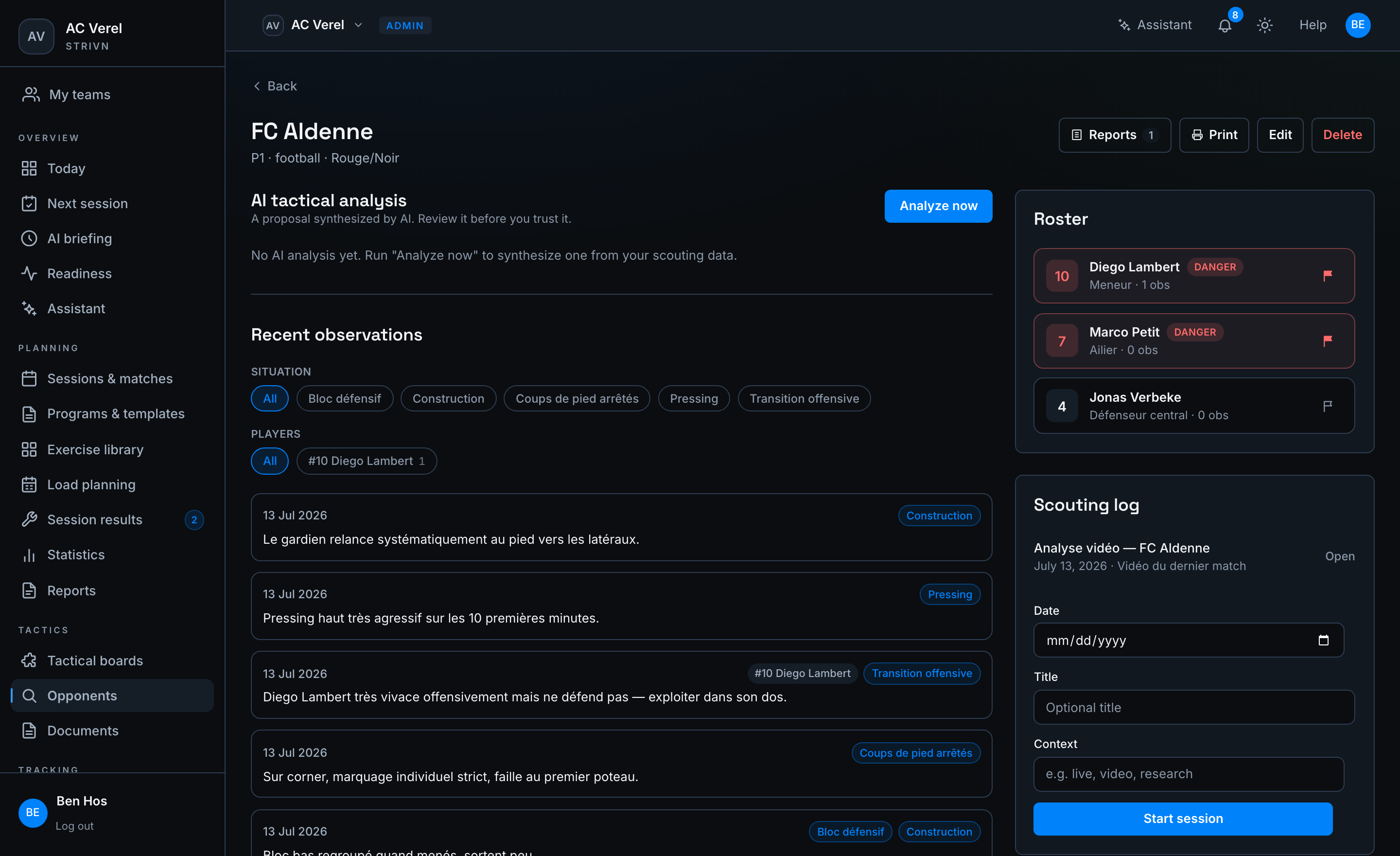The height and width of the screenshot is (856, 1400).
Task: Focus the Date field
Action: (1188, 641)
